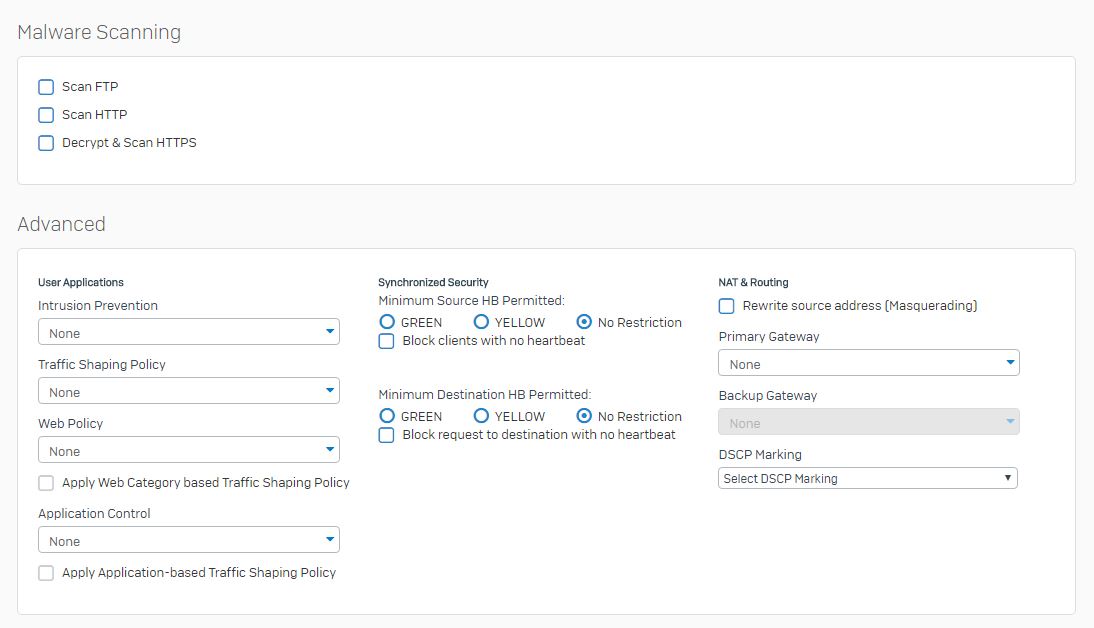The height and width of the screenshot is (628, 1094).
Task: Open the Select DSCP Marking dropdown
Action: [867, 478]
